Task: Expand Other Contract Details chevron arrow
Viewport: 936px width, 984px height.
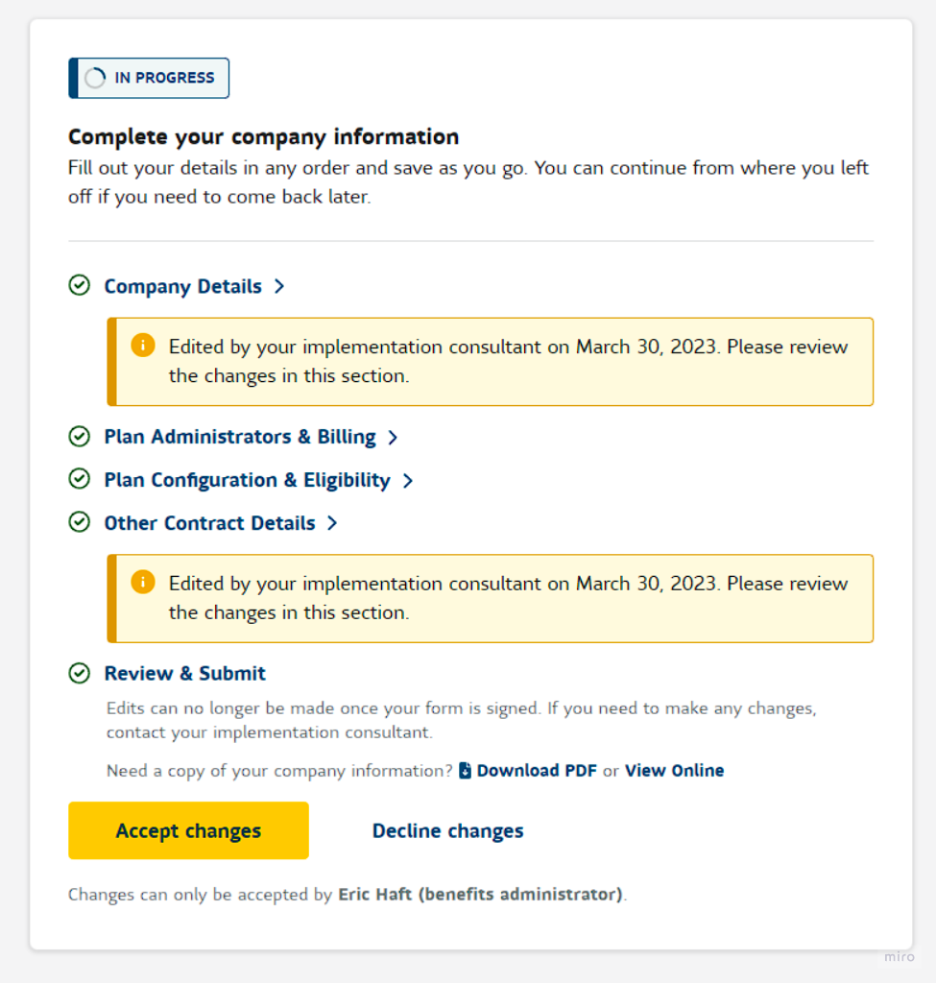Action: 332,523
